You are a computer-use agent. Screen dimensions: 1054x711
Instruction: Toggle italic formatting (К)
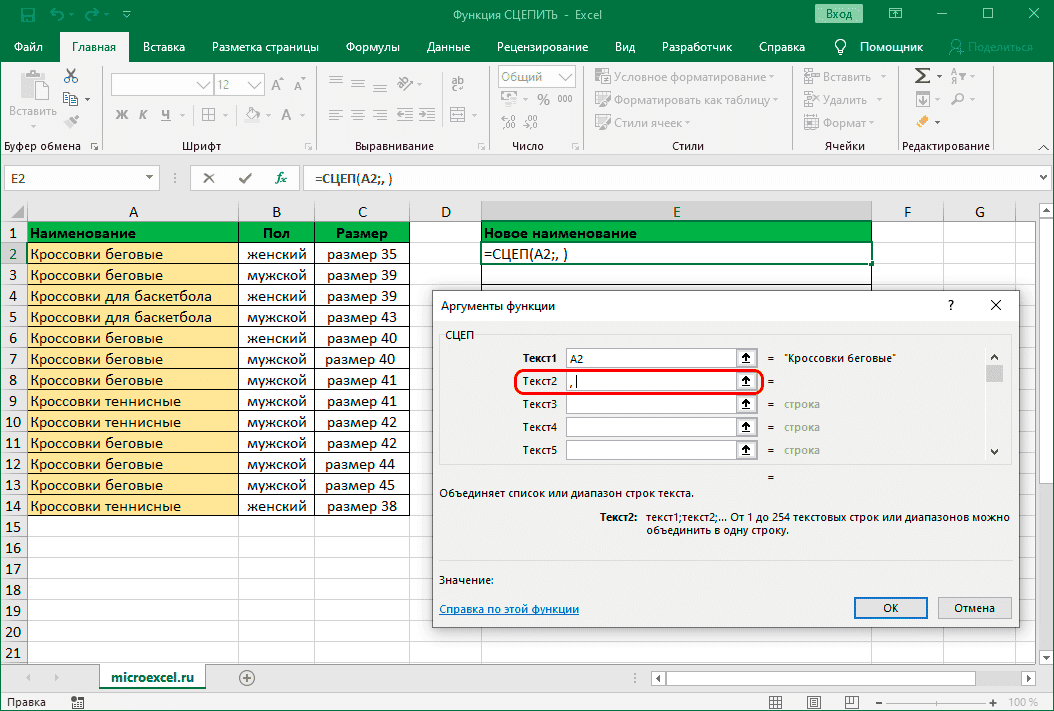tap(143, 114)
